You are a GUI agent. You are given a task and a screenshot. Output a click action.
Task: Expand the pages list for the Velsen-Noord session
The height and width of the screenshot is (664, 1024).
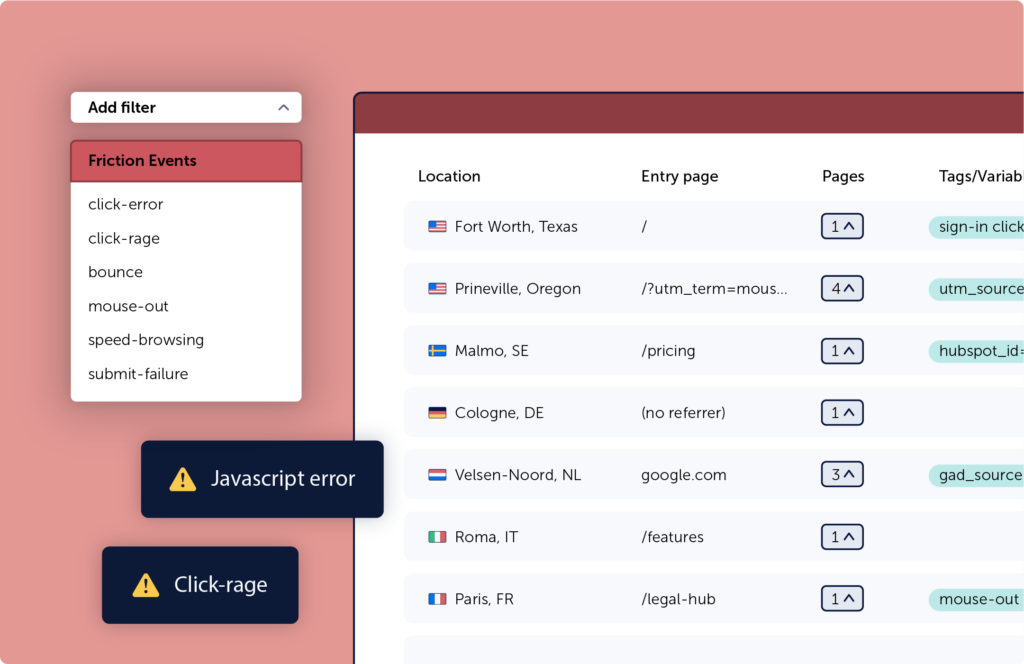click(842, 474)
